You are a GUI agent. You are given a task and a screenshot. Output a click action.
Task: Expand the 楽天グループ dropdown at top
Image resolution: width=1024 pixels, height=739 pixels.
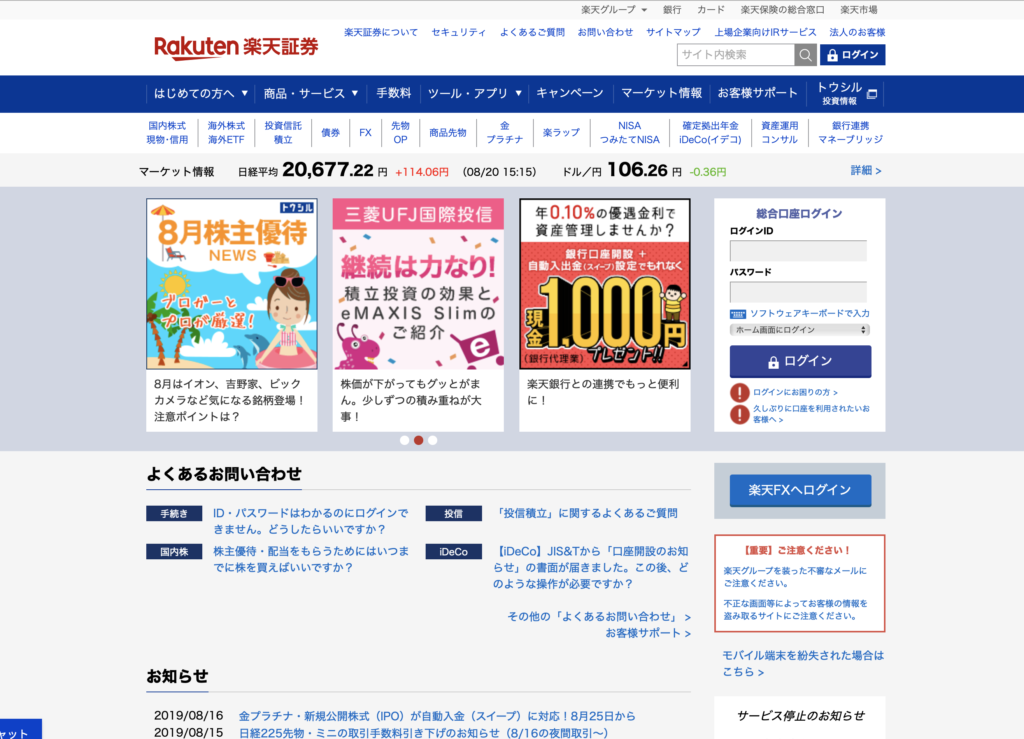(614, 10)
